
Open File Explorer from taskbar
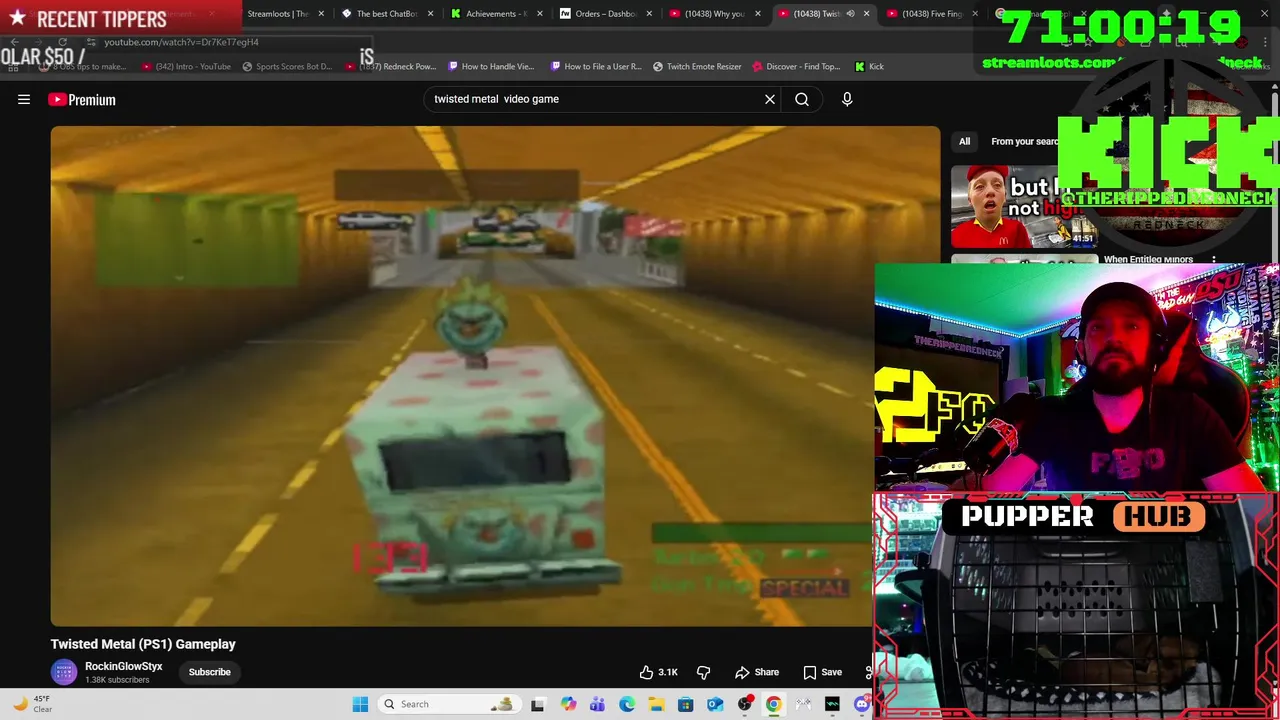(x=656, y=704)
